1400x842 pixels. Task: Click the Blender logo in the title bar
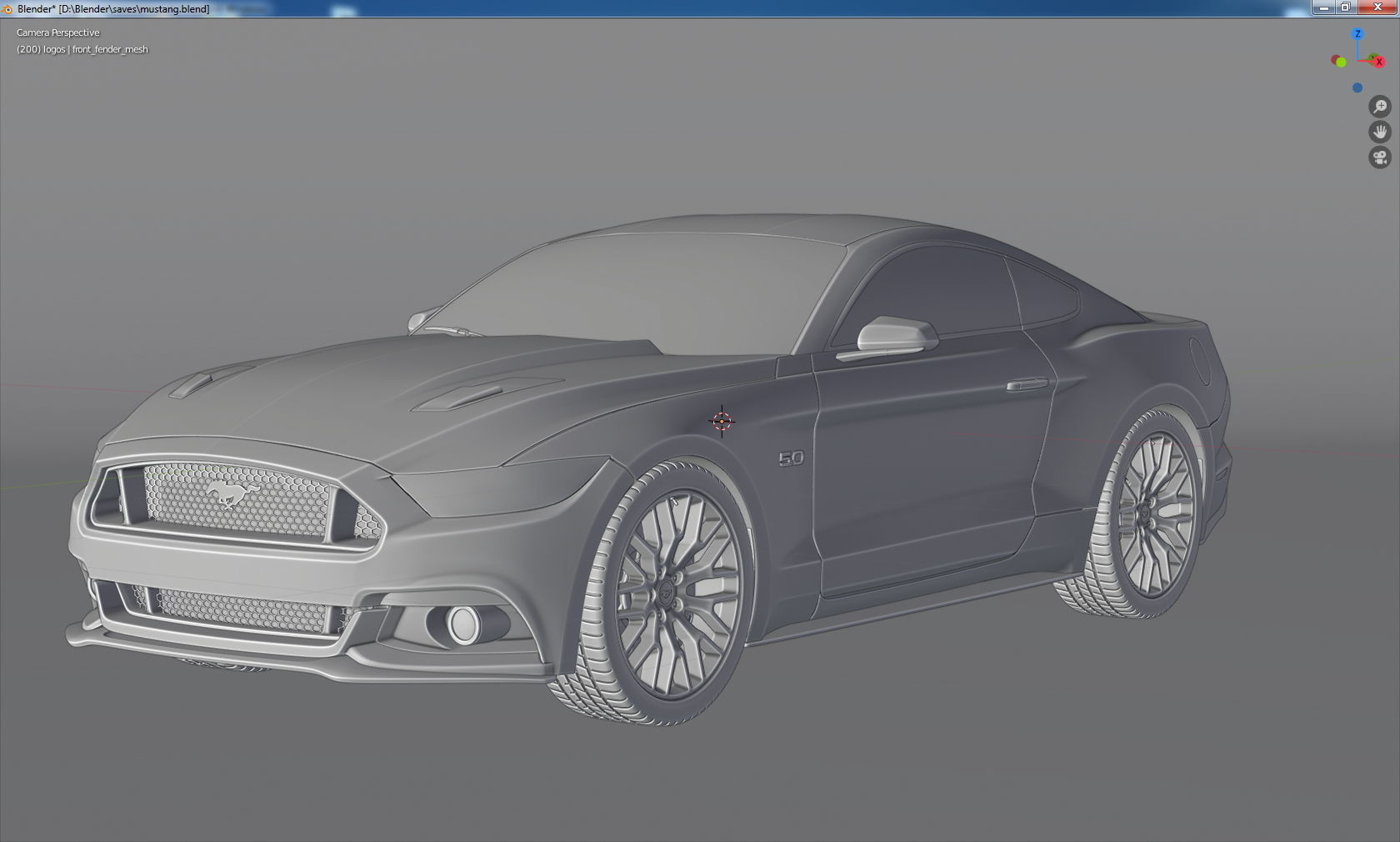coord(7,8)
